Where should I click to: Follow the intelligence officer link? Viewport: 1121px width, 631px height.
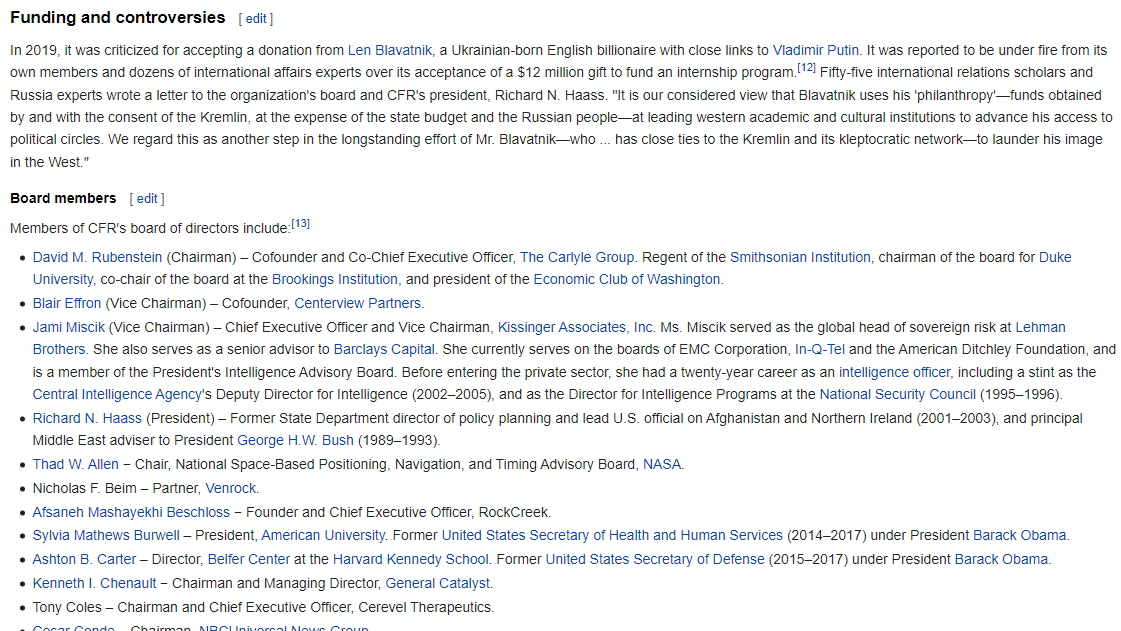pos(894,372)
